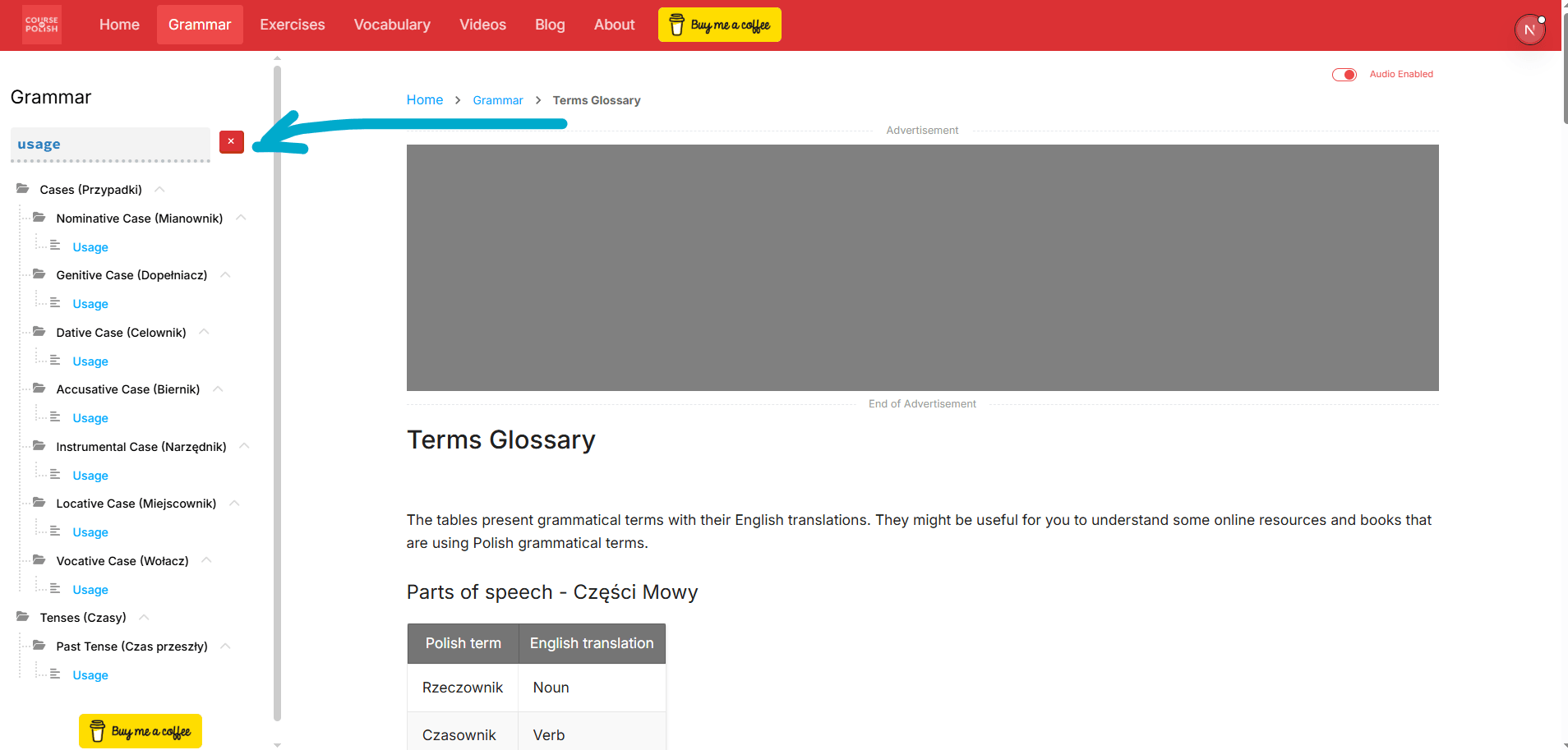
Task: Collapse the Dative Case (Celownik) chevron
Action: [x=205, y=332]
